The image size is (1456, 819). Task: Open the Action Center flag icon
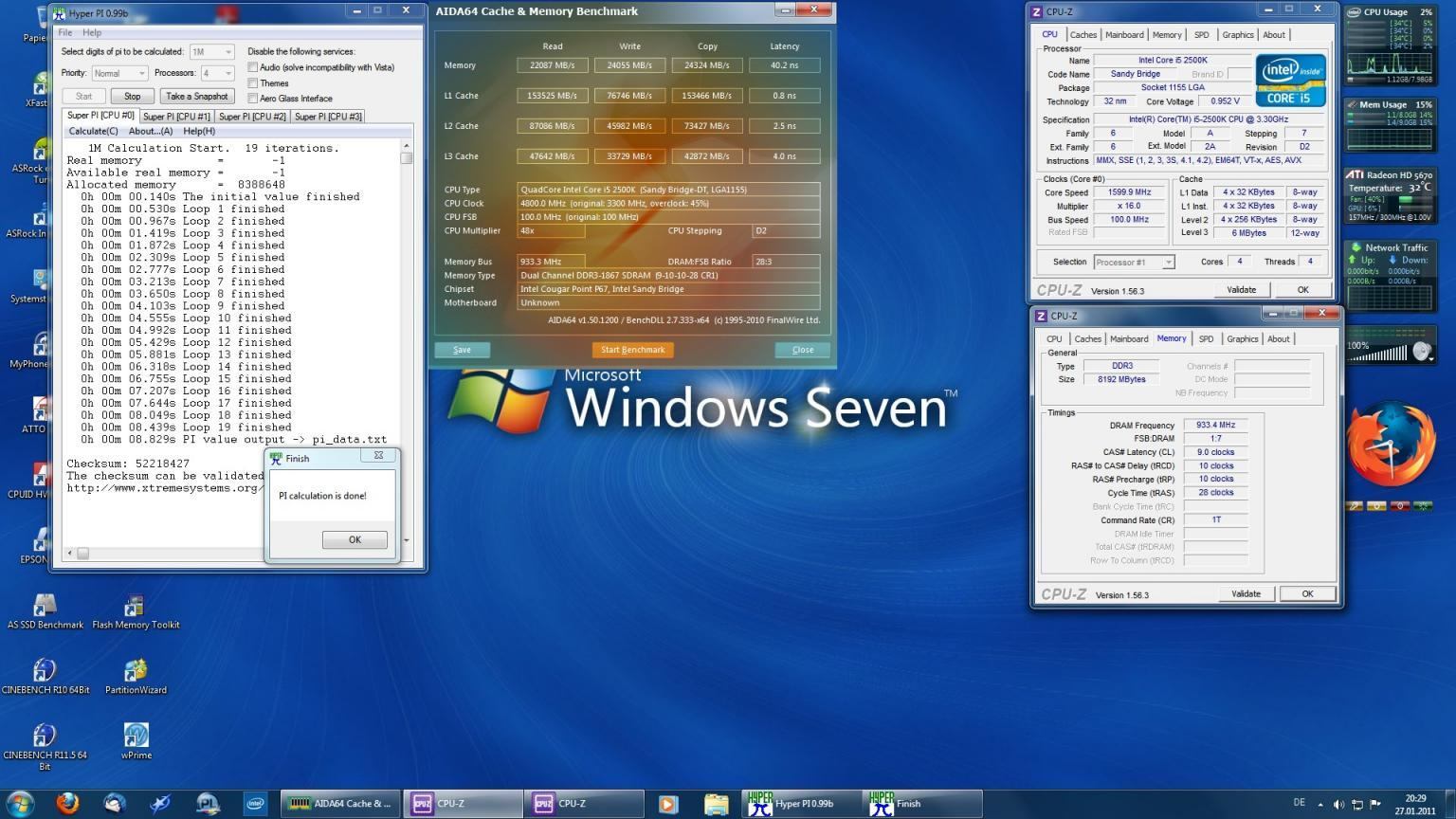click(x=1374, y=804)
